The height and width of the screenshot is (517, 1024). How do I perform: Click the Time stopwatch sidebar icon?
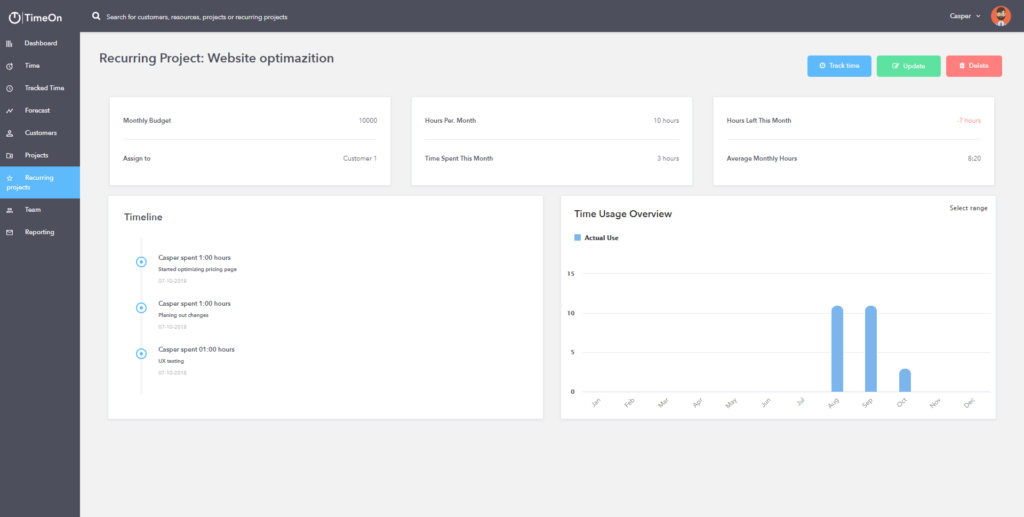pos(9,66)
